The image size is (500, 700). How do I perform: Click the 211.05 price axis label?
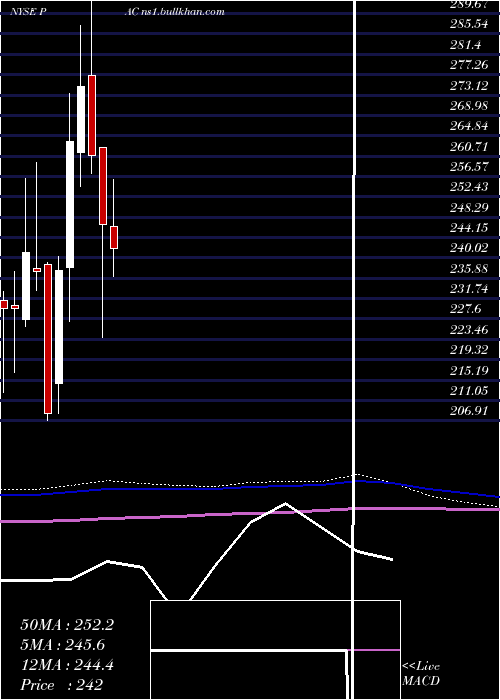click(469, 391)
